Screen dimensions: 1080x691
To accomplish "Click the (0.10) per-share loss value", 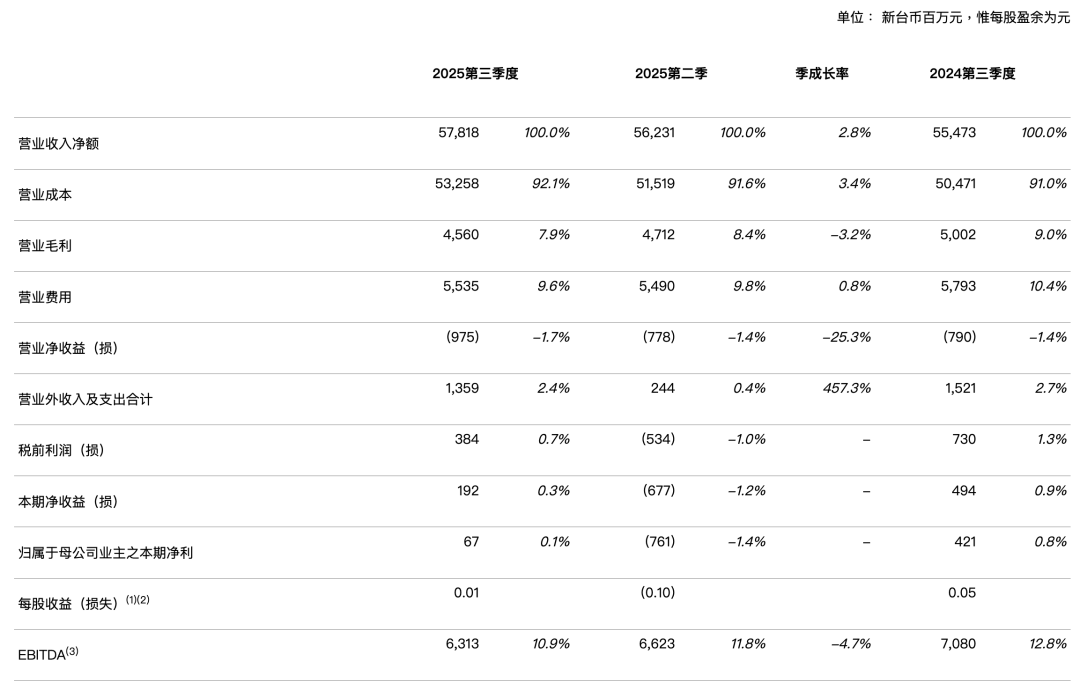I will tap(657, 592).
